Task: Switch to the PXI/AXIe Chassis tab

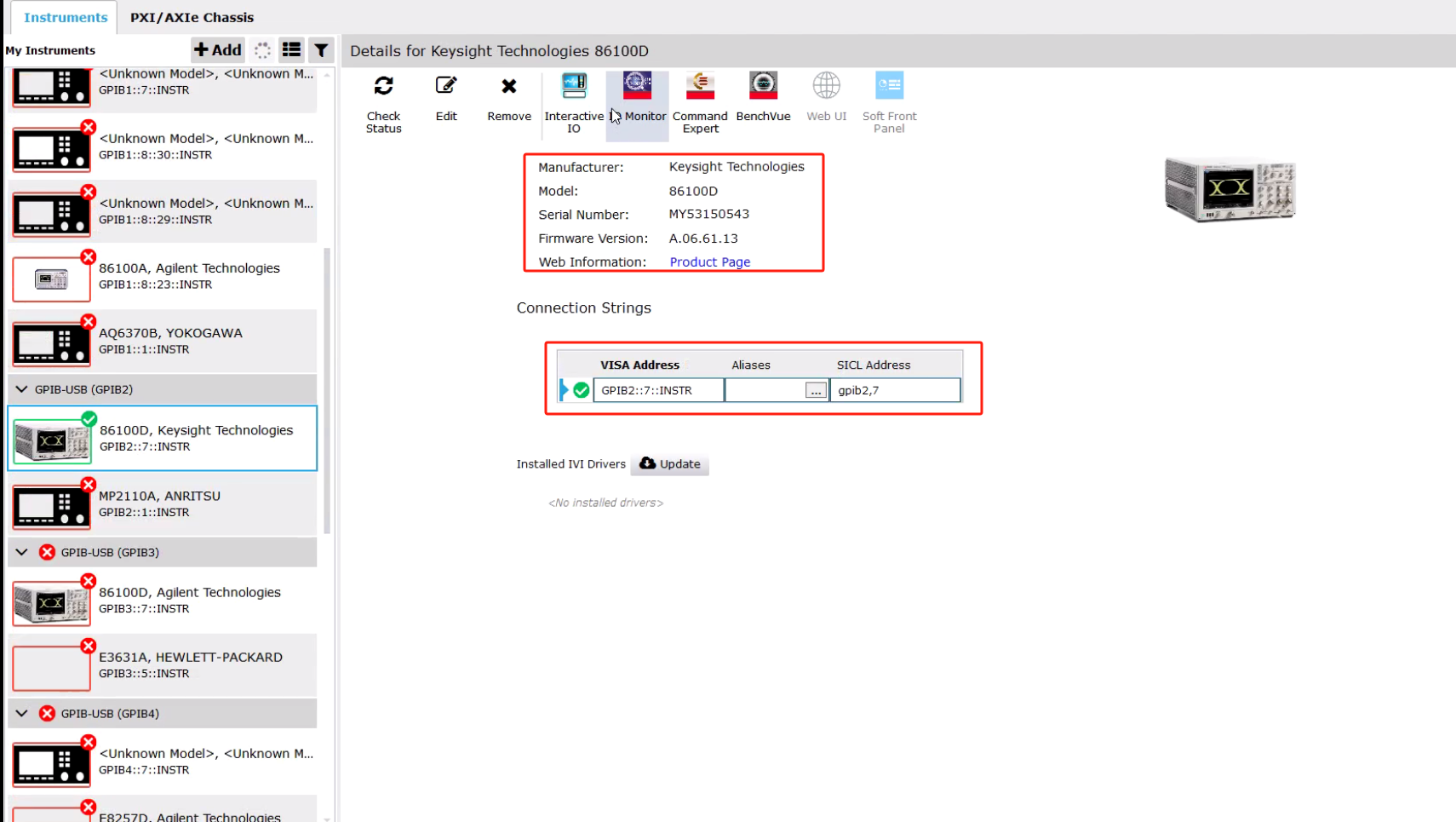Action: [192, 17]
